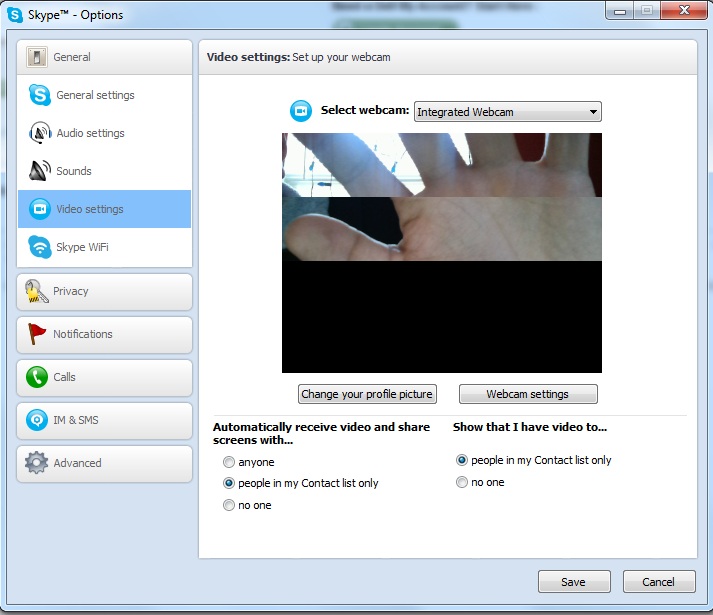Close the Skype Options window
The image size is (713, 615).
684,11
